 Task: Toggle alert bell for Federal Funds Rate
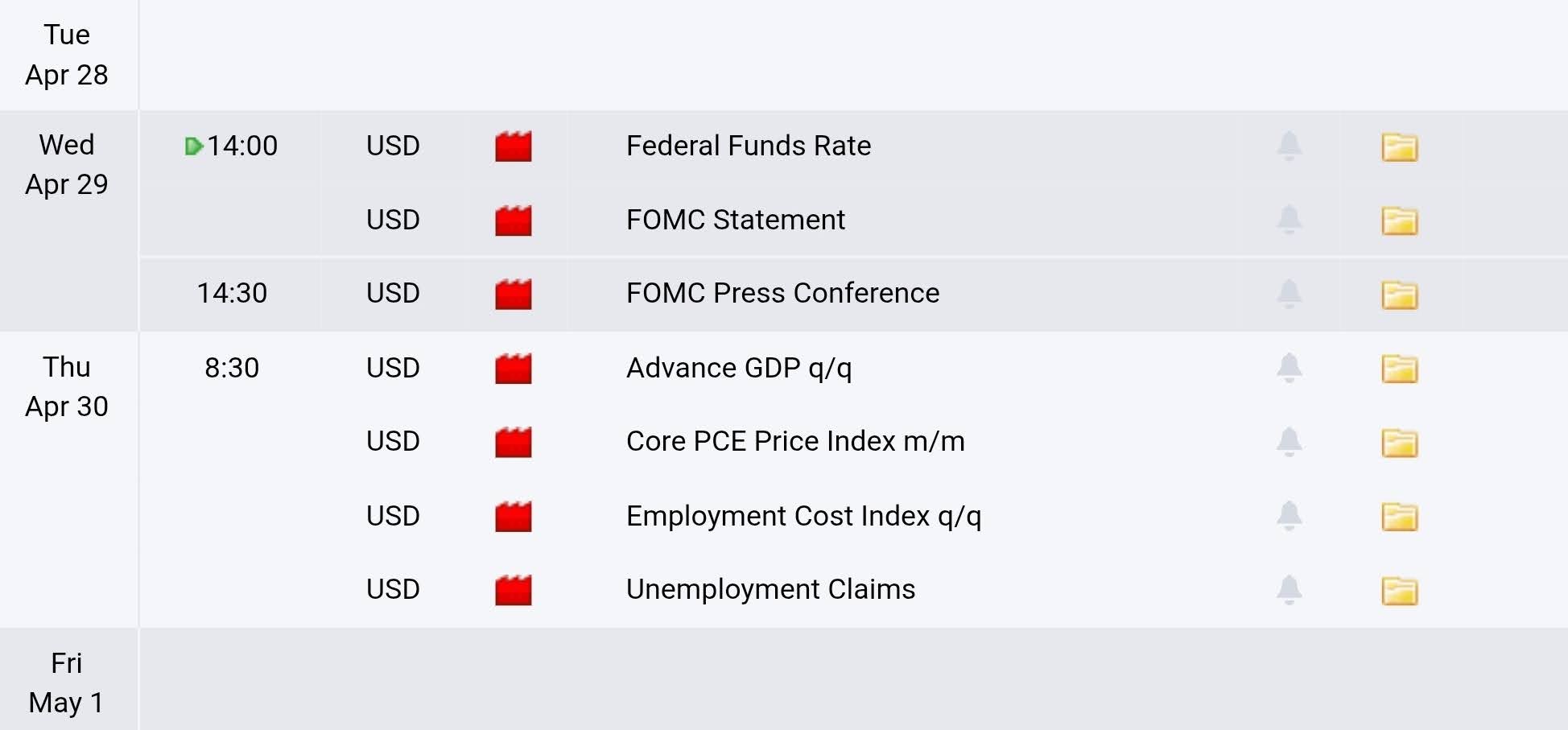click(1289, 146)
